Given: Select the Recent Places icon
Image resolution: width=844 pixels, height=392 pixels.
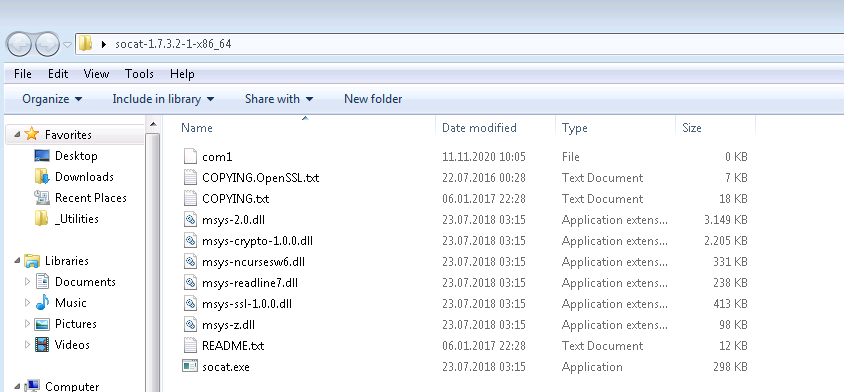Looking at the screenshot, I should pos(42,198).
